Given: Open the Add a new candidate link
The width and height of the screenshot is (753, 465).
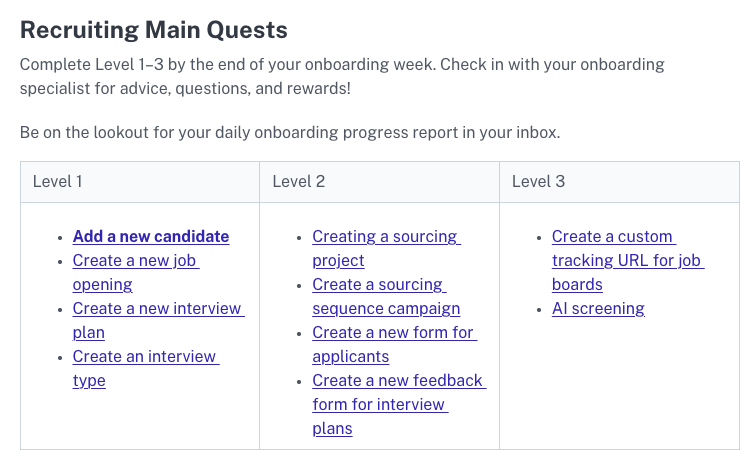Looking at the screenshot, I should (151, 237).
